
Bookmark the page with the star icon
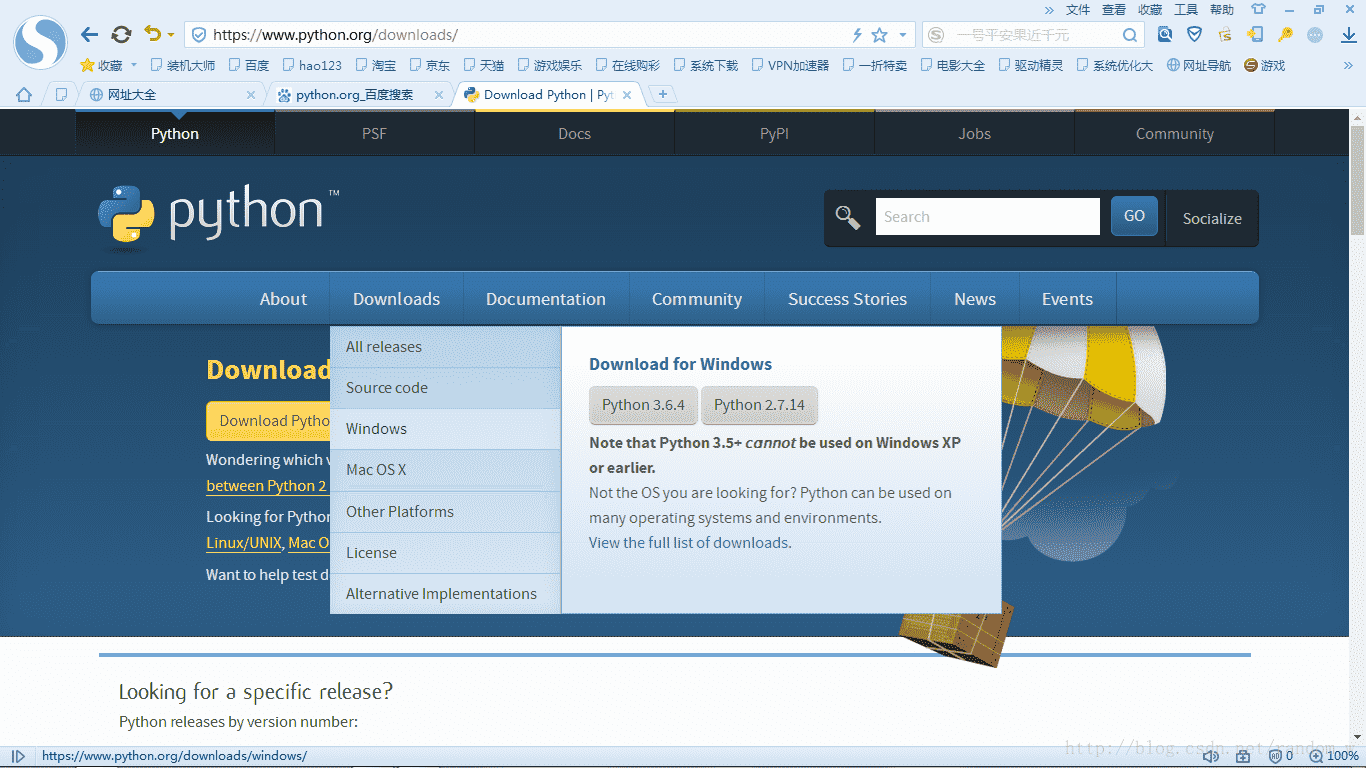point(880,35)
